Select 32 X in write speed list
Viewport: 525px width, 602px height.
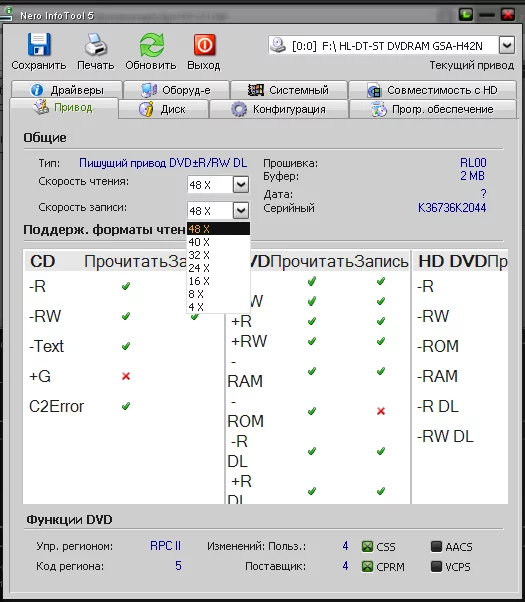point(219,255)
